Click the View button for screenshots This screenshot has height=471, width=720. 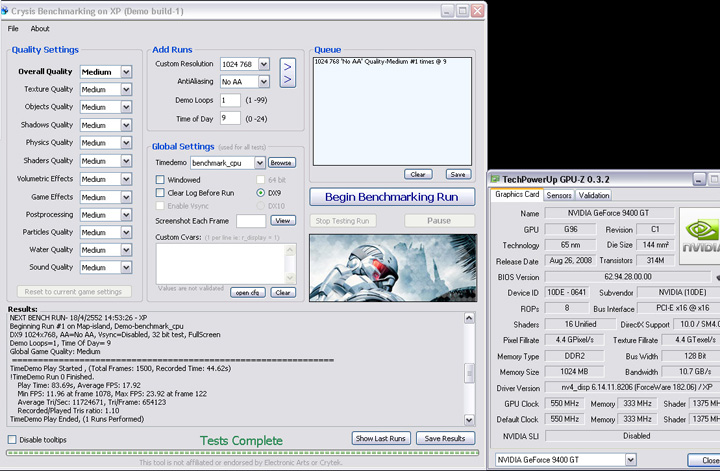coord(283,221)
